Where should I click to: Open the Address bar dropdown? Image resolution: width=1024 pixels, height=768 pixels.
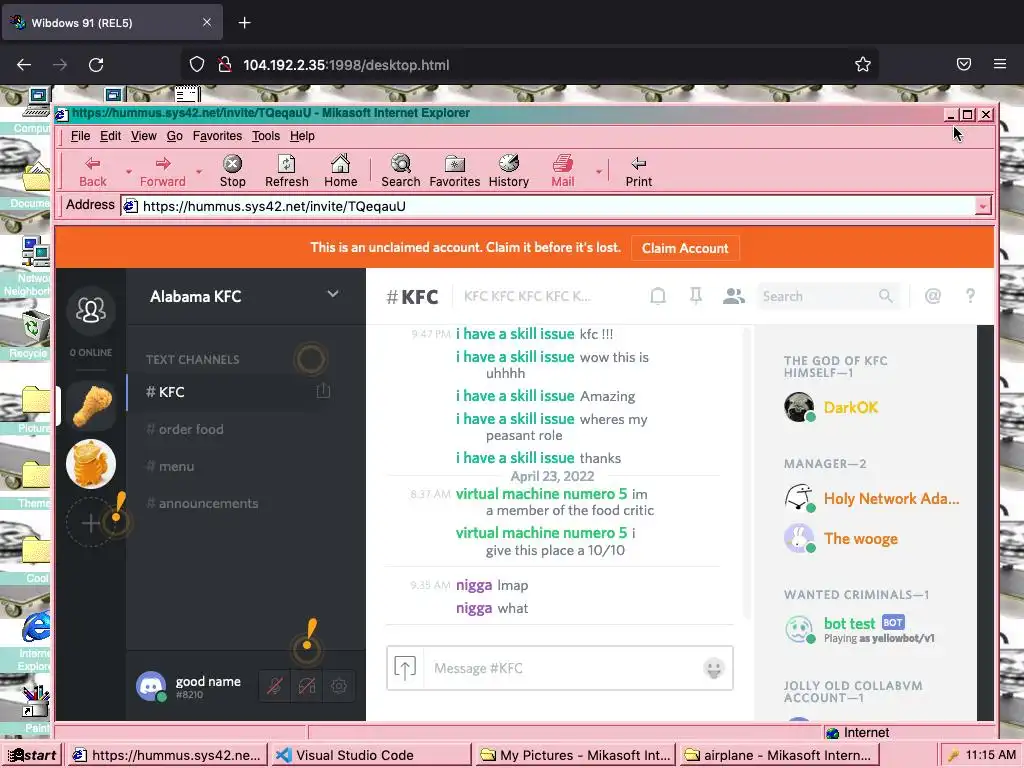click(x=983, y=206)
